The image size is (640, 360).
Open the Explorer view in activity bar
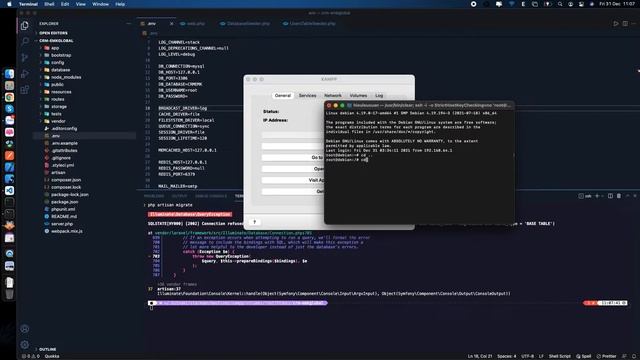tap(24, 26)
